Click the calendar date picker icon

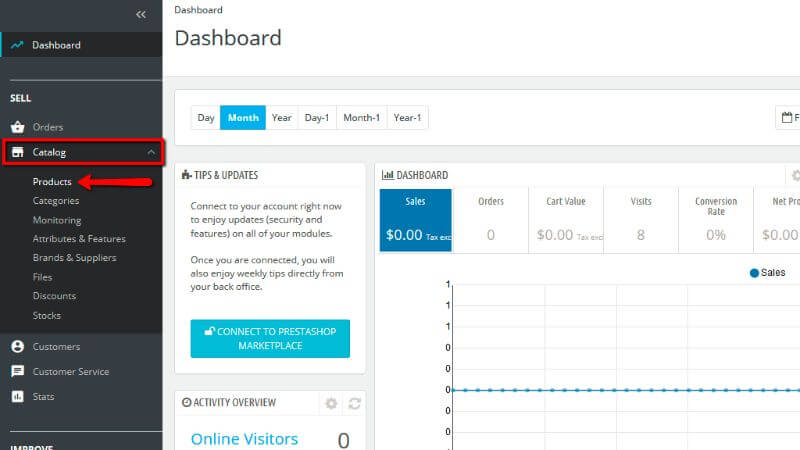[787, 117]
